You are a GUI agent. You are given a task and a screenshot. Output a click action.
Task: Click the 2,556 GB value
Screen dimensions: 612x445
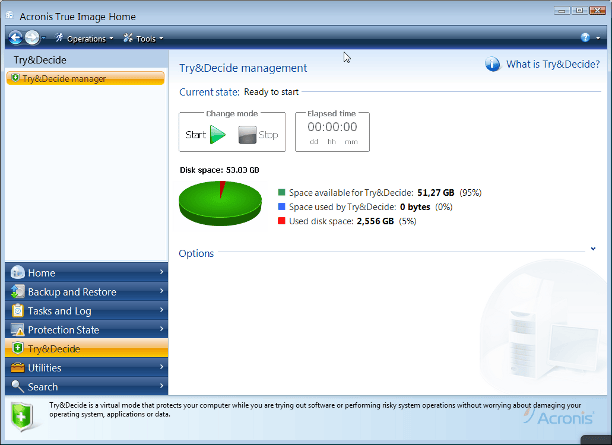coord(375,221)
